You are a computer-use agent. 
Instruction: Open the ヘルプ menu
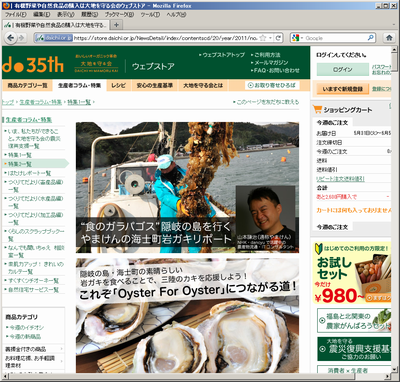pyautogui.click(x=176, y=15)
